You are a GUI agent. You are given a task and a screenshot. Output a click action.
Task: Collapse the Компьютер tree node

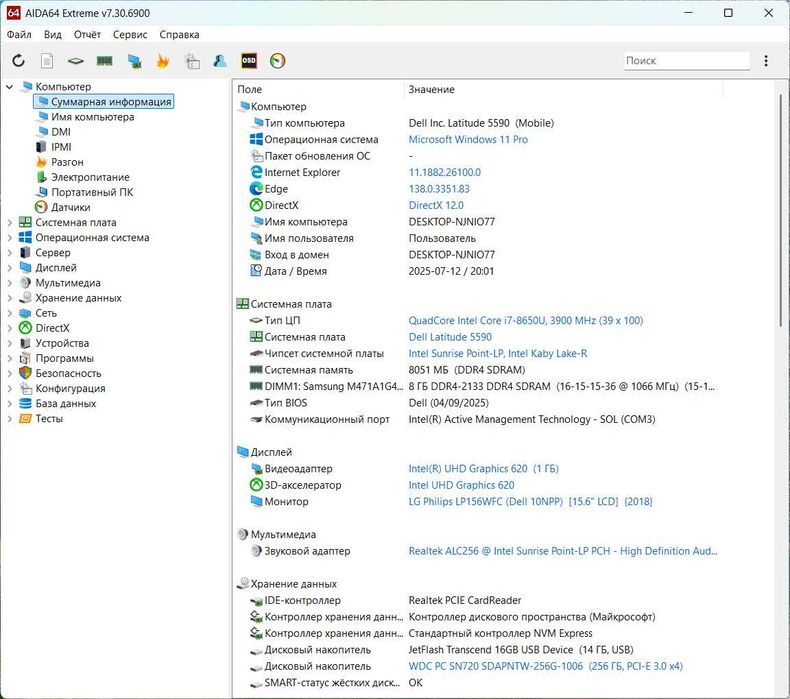pos(9,87)
